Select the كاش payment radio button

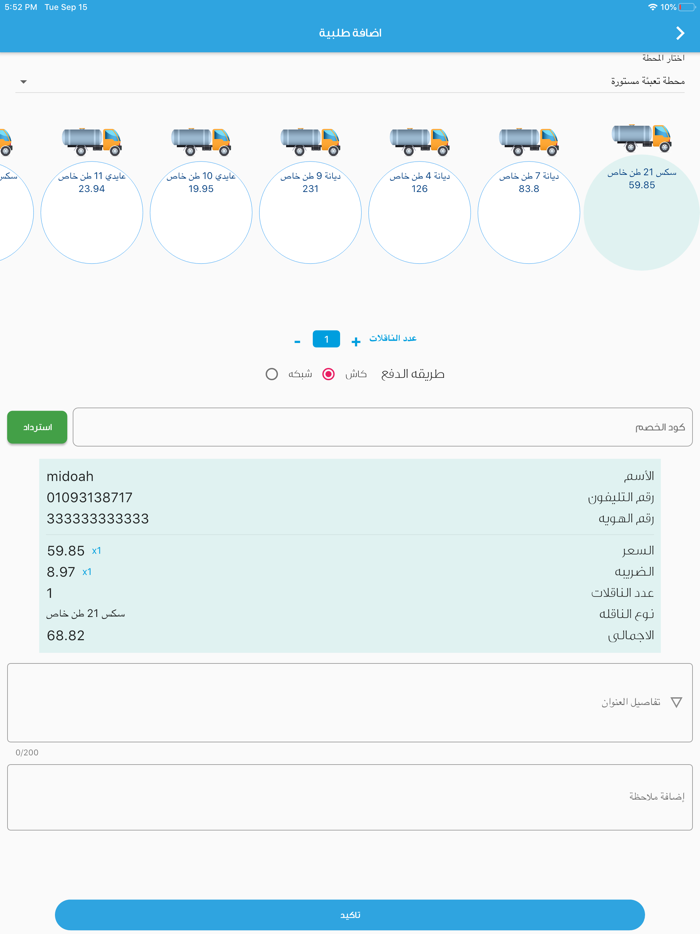[x=327, y=373]
